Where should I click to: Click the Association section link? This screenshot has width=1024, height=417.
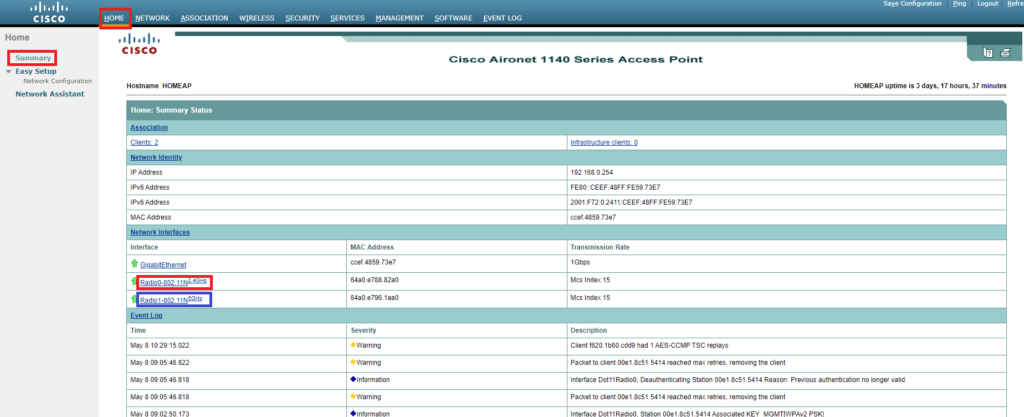[149, 127]
